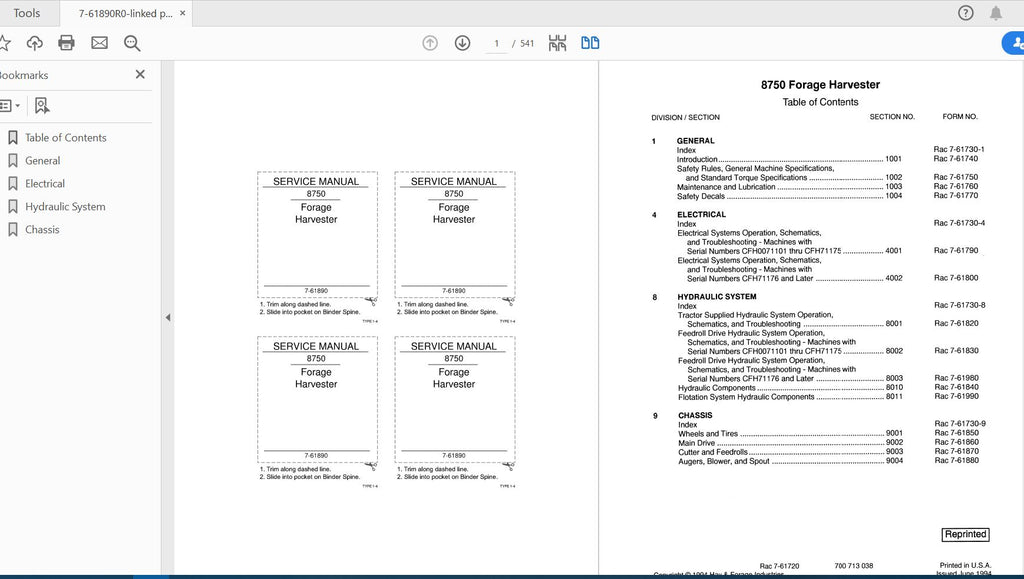
Task: Go to previous page arrow up
Action: point(430,43)
